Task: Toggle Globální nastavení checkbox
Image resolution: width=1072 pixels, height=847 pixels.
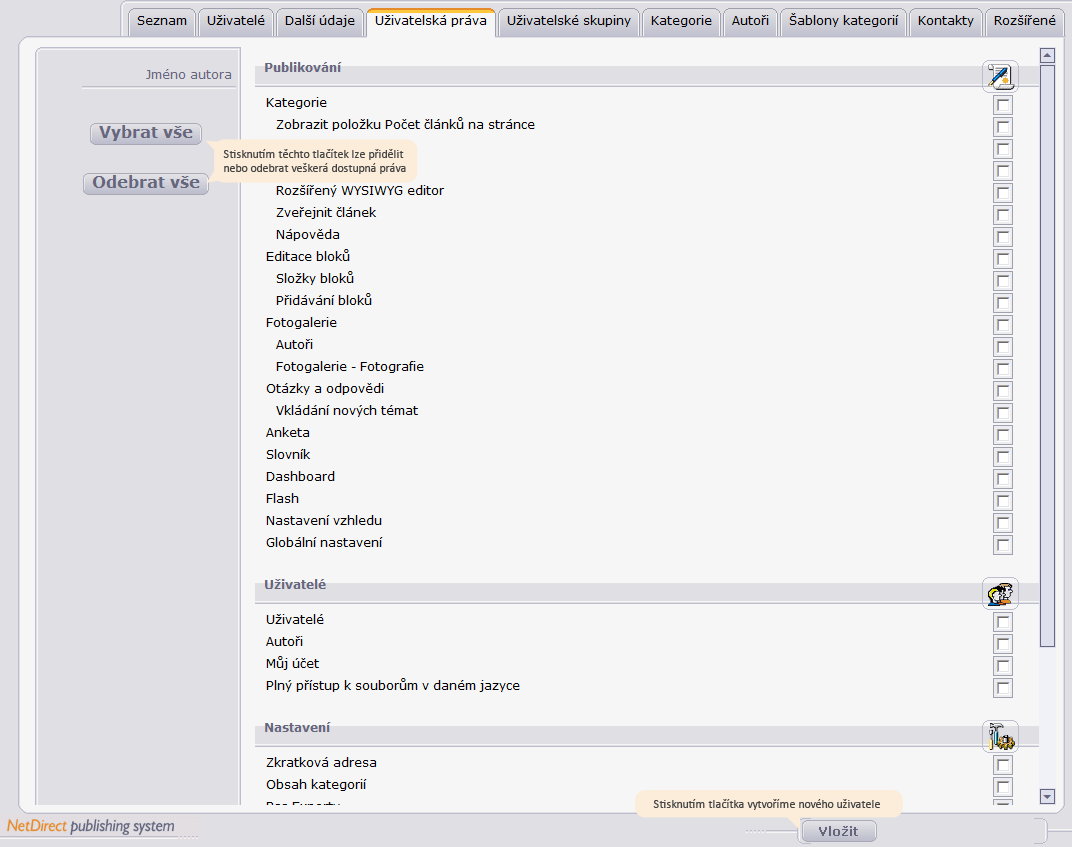Action: (1003, 545)
